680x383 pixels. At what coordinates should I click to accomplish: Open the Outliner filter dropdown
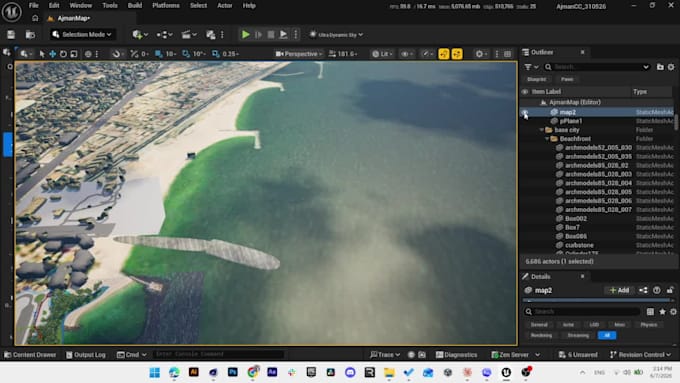[531, 67]
